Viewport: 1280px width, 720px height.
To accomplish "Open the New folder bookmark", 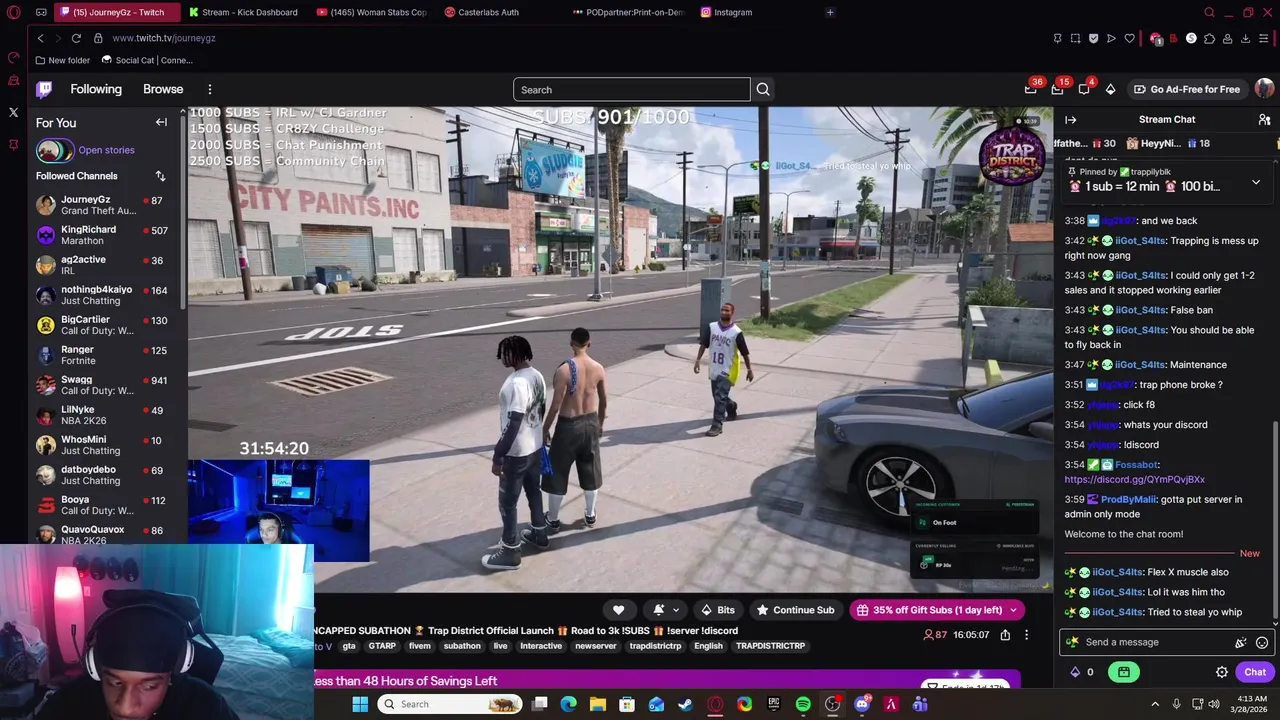I will coord(62,60).
